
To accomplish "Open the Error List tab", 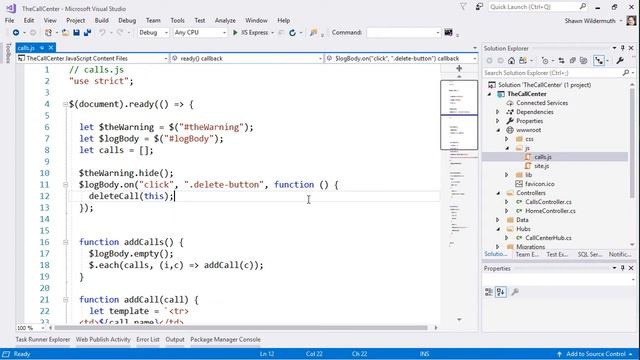I will [148, 340].
